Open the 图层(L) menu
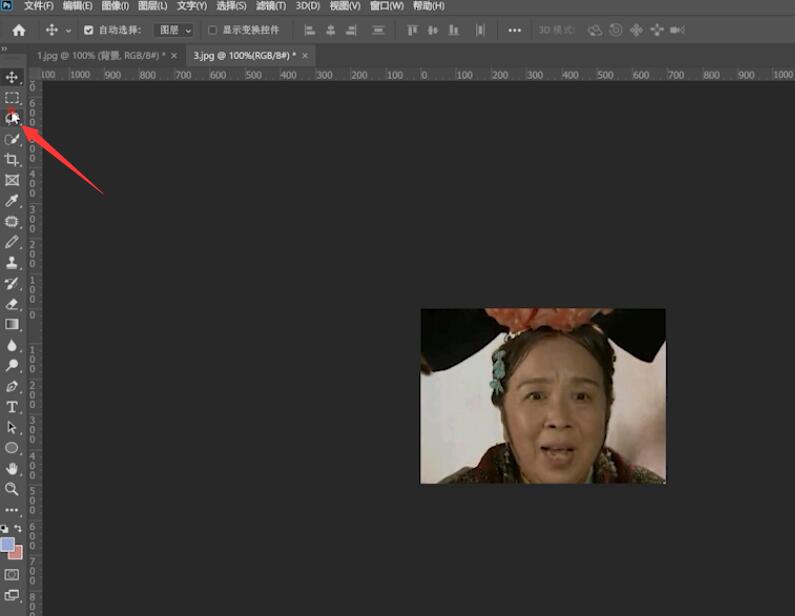The width and height of the screenshot is (795, 616). [153, 6]
